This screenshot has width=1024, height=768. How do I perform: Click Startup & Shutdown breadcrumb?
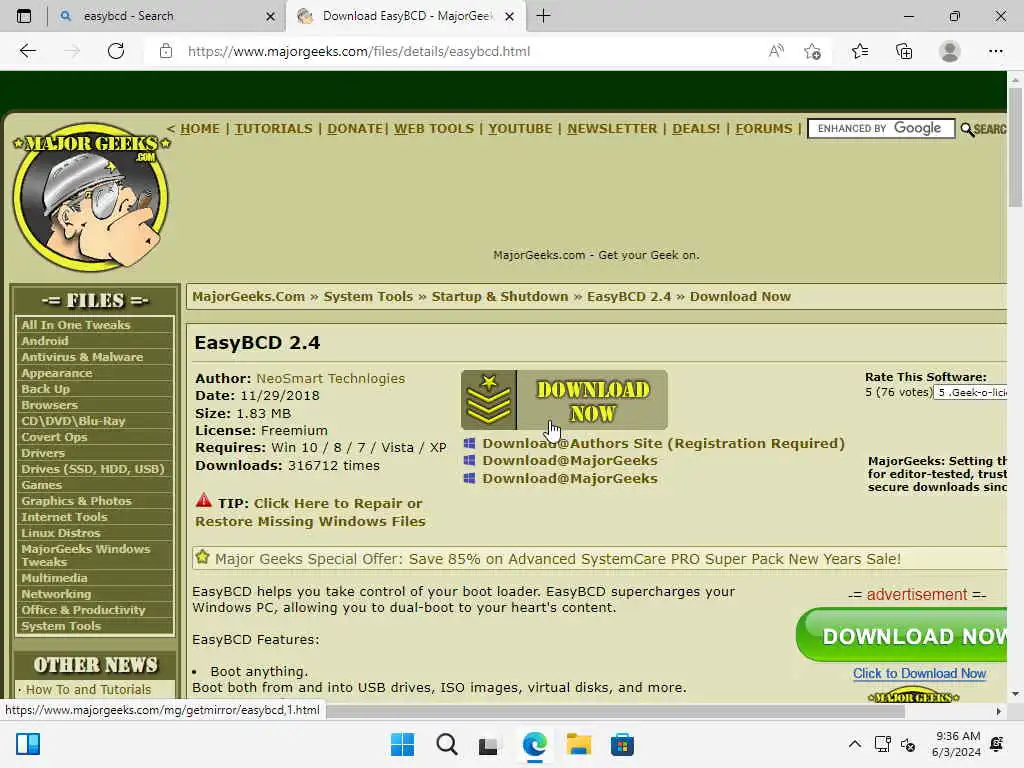[500, 296]
